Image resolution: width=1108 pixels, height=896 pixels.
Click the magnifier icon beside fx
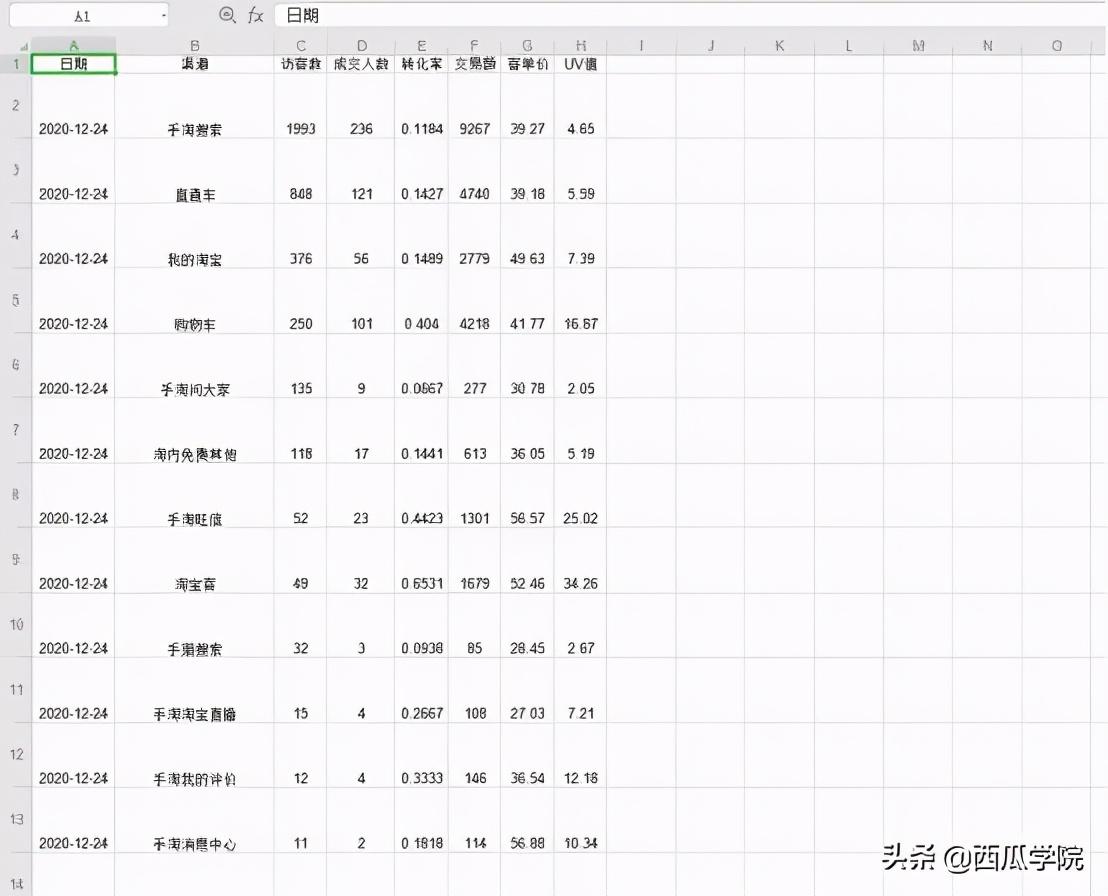tap(227, 15)
